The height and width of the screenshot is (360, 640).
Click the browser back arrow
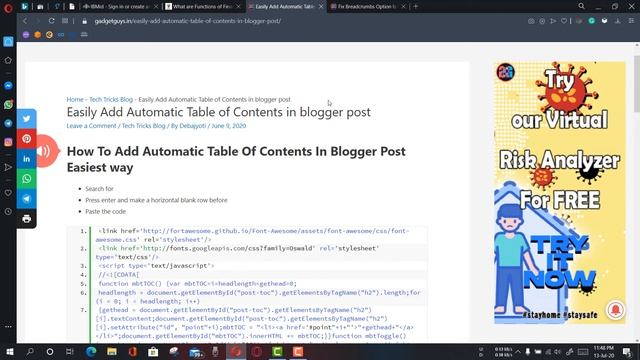click(x=25, y=21)
